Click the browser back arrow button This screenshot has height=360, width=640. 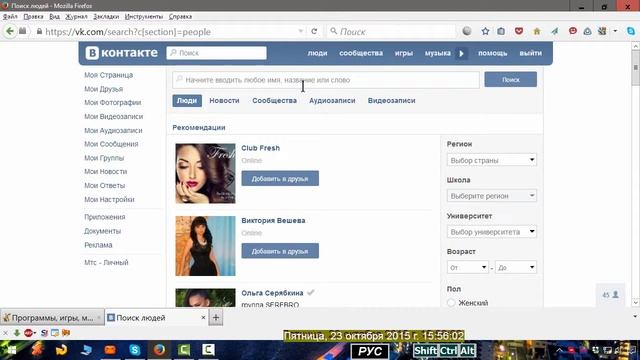click(x=10, y=31)
